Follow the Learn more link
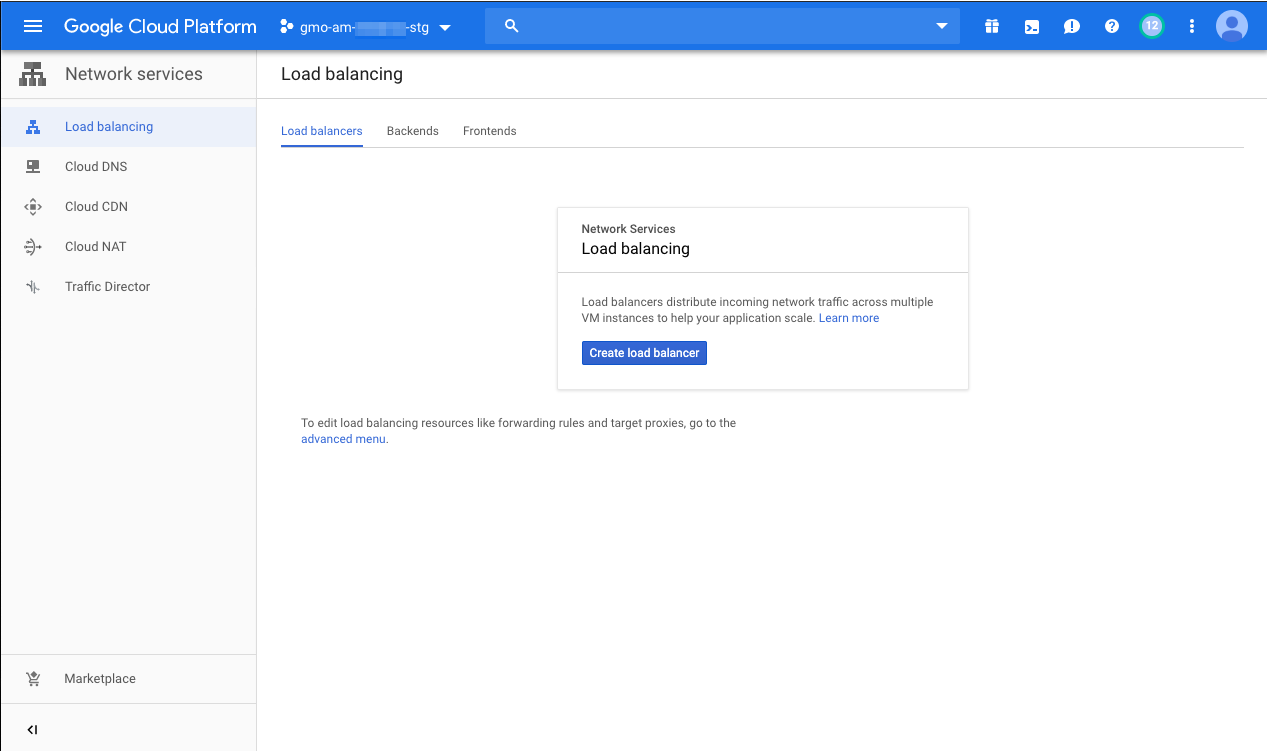Image resolution: width=1267 pixels, height=752 pixels. (848, 318)
